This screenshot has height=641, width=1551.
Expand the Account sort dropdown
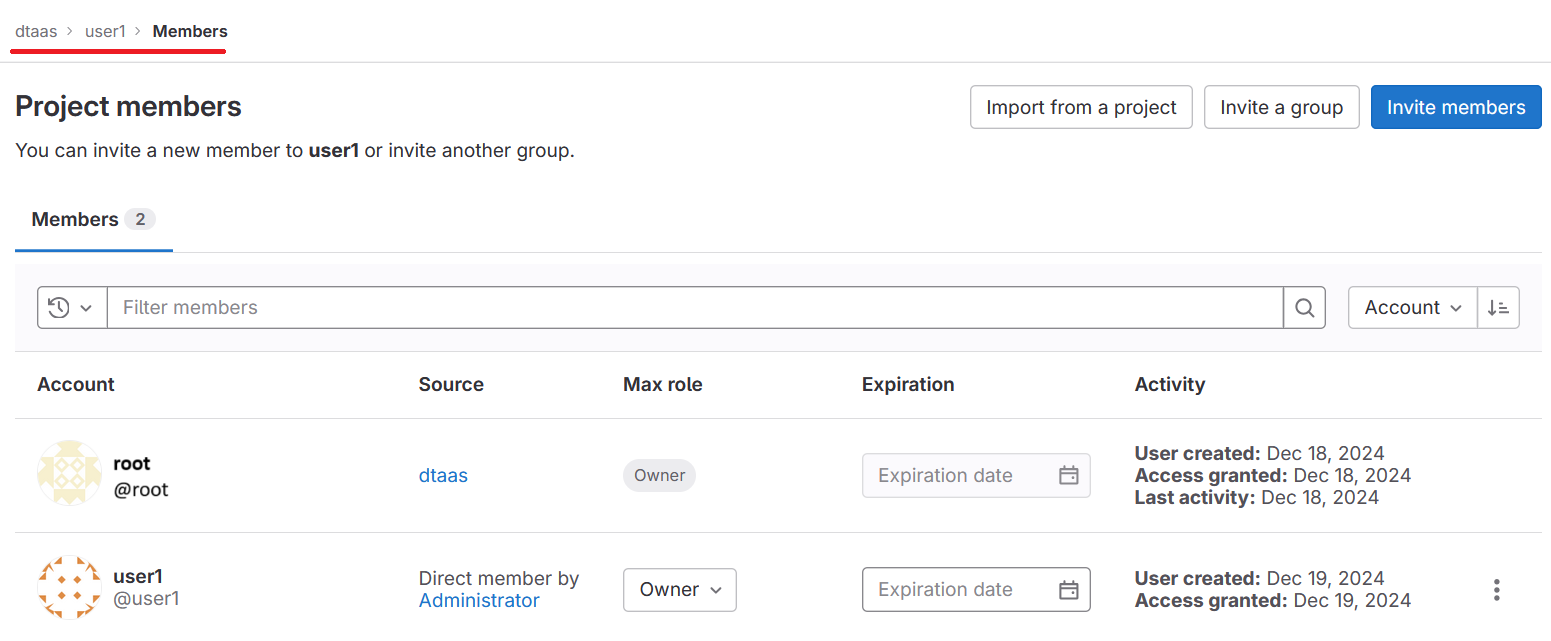[x=1412, y=307]
